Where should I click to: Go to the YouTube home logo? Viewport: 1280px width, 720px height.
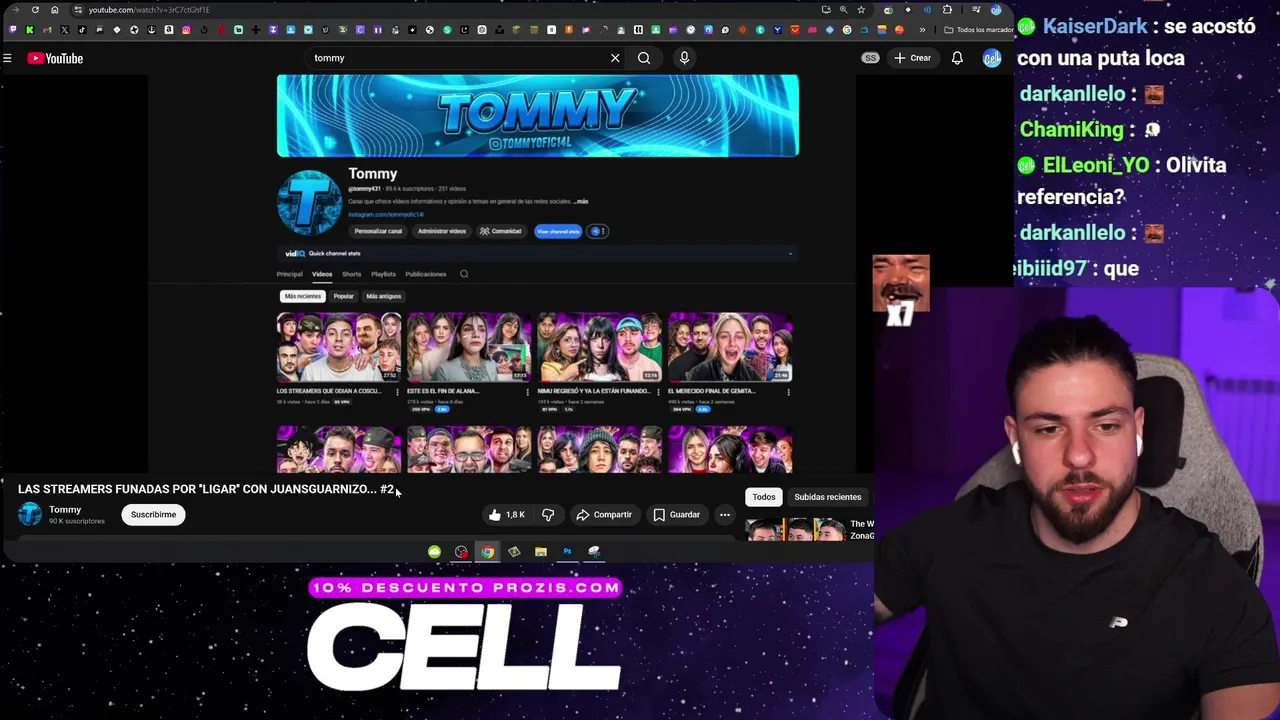click(55, 58)
